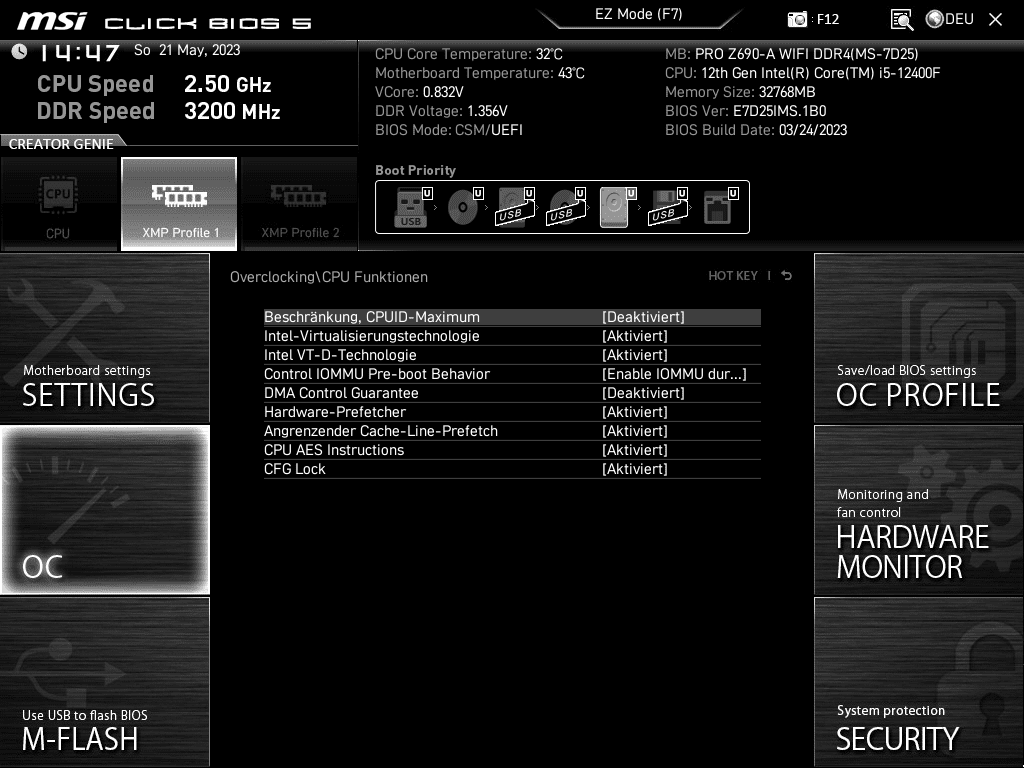Select the CFG Lock label
1024x768 pixels.
(295, 468)
